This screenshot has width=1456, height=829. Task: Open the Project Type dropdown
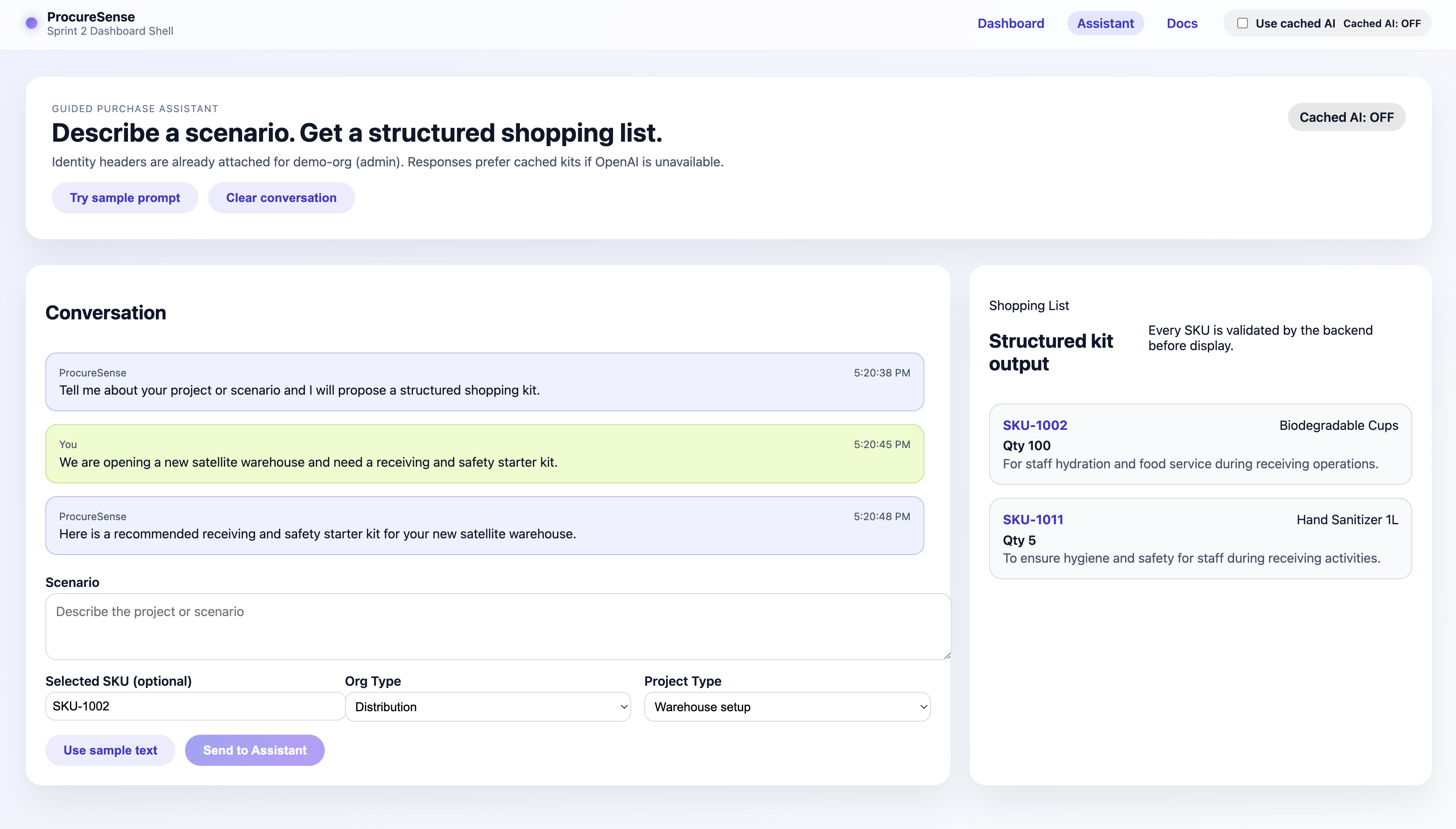coord(786,707)
